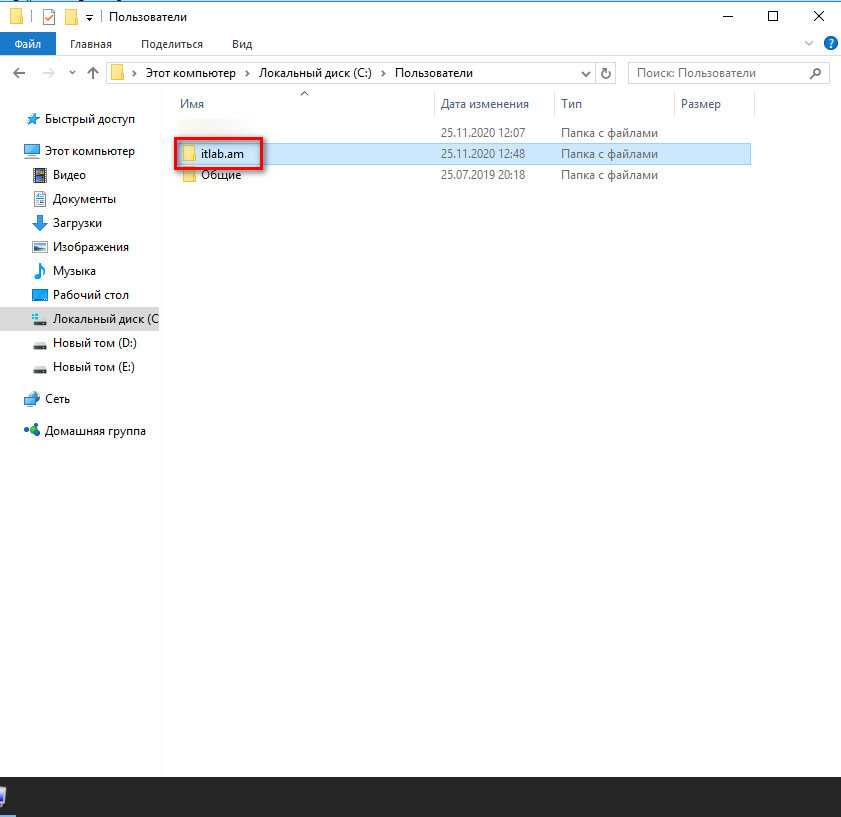Open the quick access toolbar customize arrow
Screen dimensions: 841x817
click(x=89, y=18)
